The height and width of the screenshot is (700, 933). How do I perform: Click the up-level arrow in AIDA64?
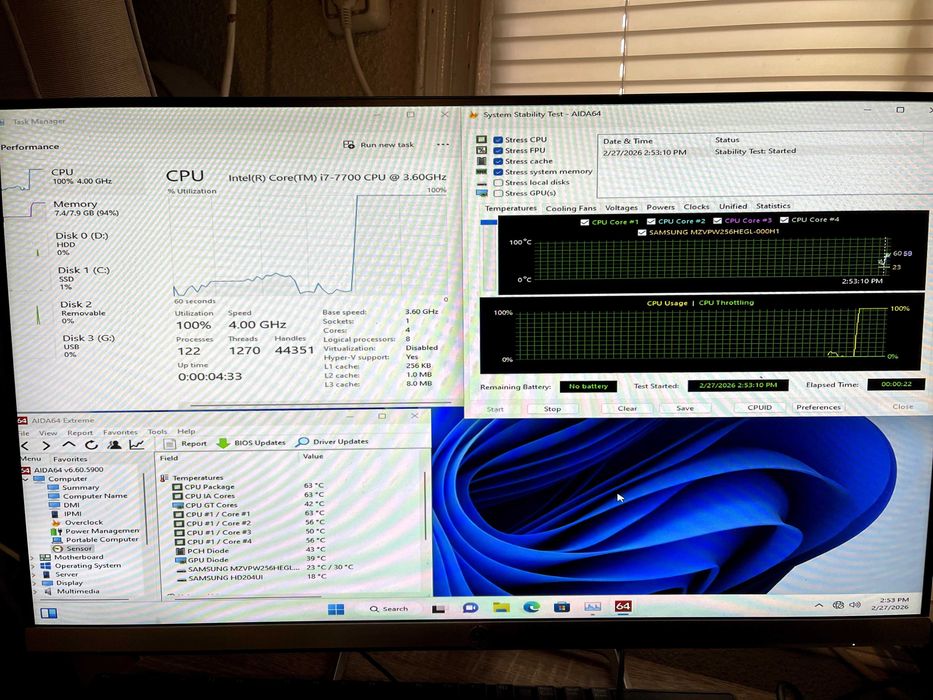point(69,445)
